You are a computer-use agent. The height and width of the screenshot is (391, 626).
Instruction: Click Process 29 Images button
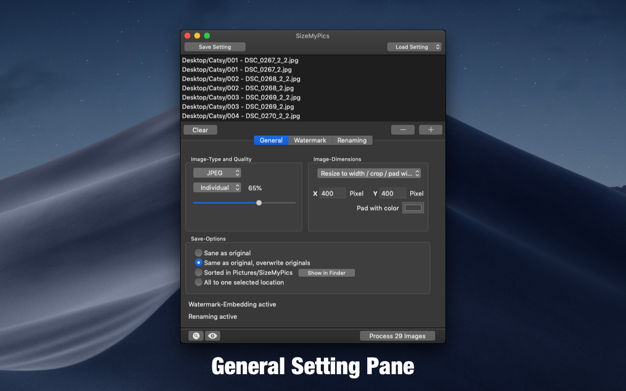click(397, 336)
